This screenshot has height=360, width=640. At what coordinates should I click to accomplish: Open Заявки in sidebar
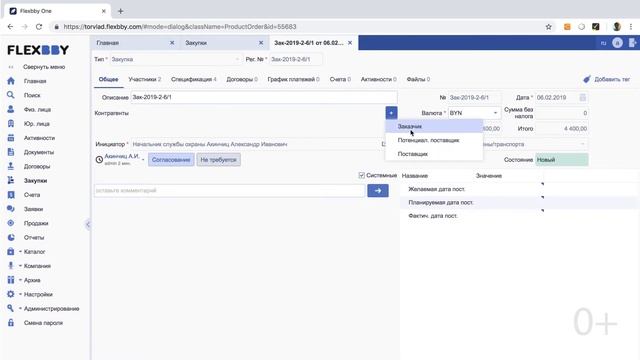tap(33, 209)
